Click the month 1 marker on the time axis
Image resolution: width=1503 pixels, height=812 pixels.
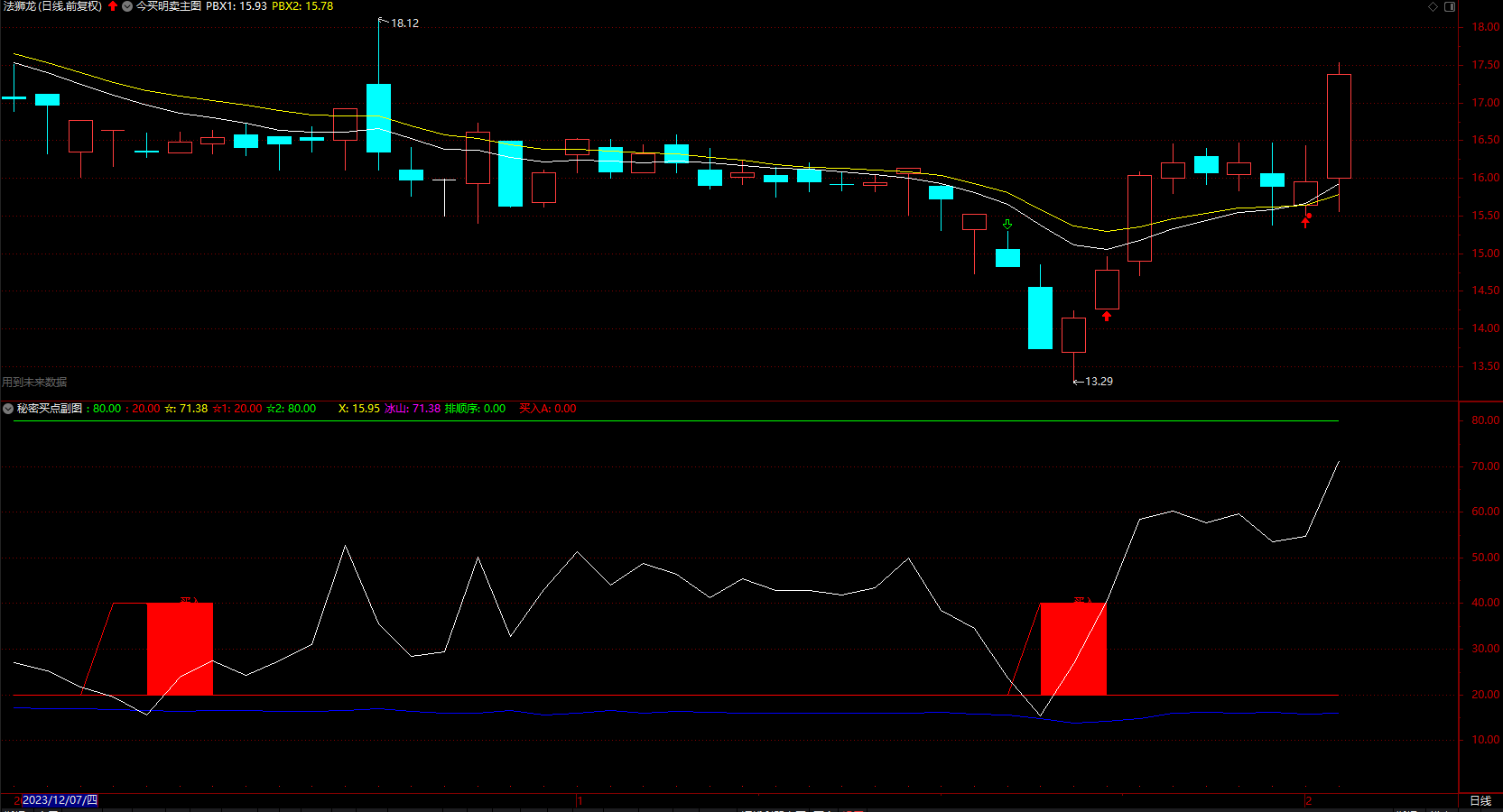580,801
